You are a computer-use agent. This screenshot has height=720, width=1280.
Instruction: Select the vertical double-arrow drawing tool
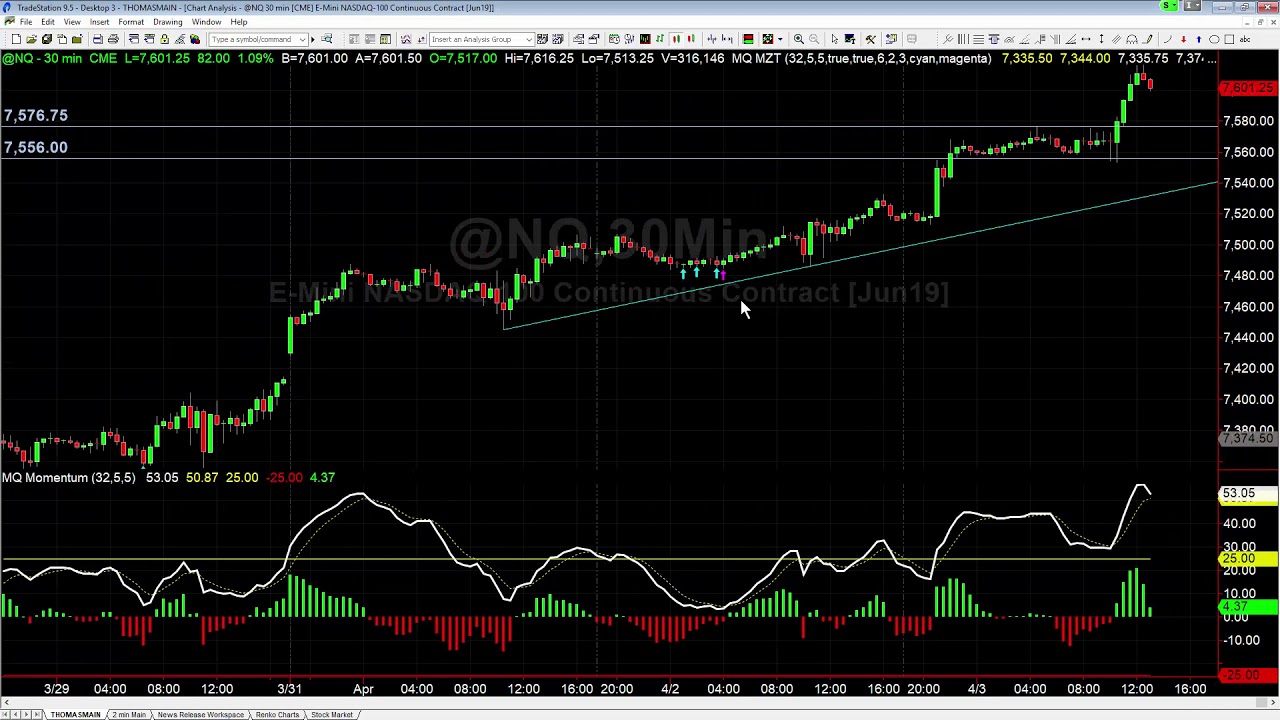[1101, 39]
